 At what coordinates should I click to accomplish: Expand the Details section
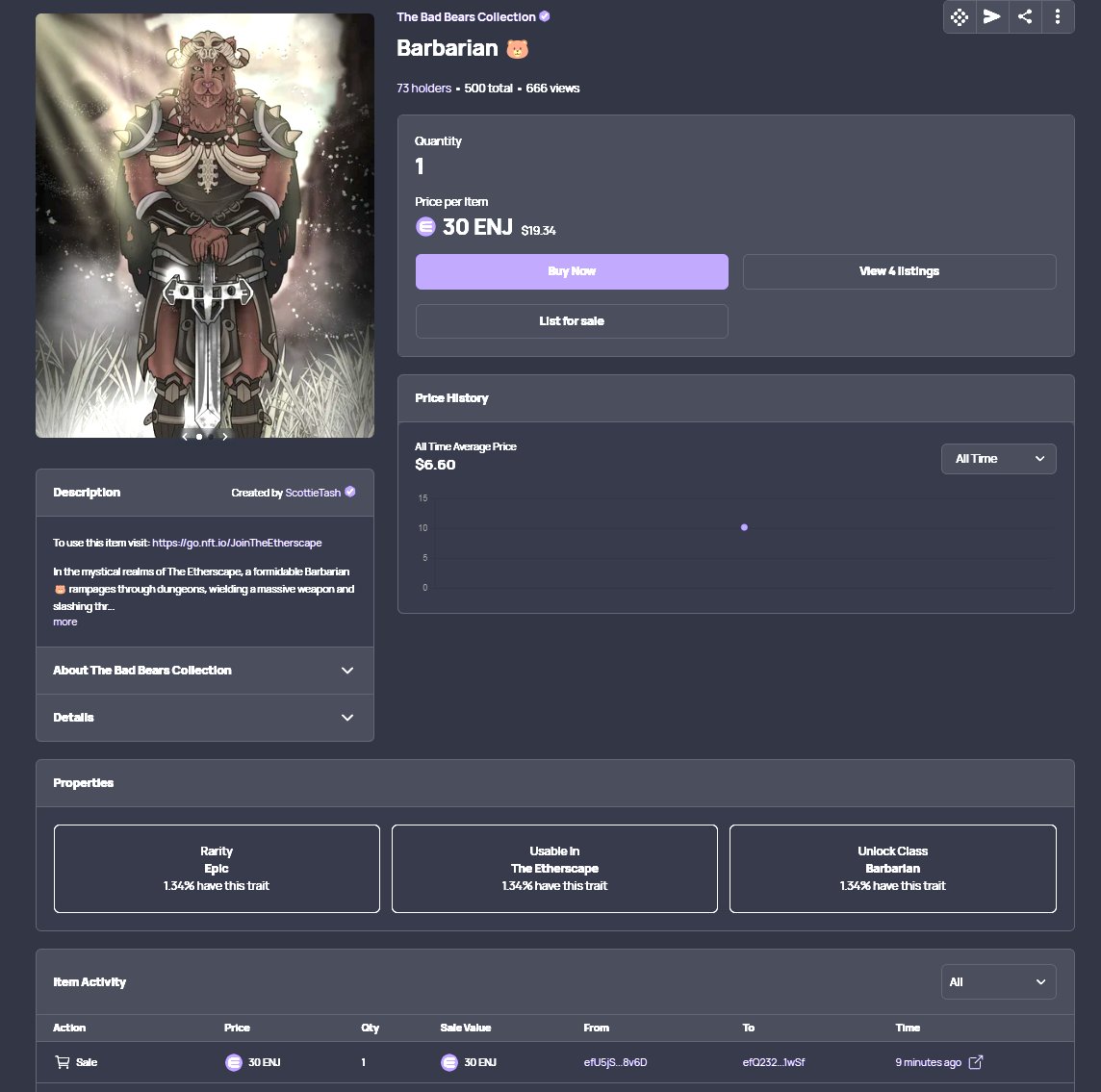tap(205, 718)
